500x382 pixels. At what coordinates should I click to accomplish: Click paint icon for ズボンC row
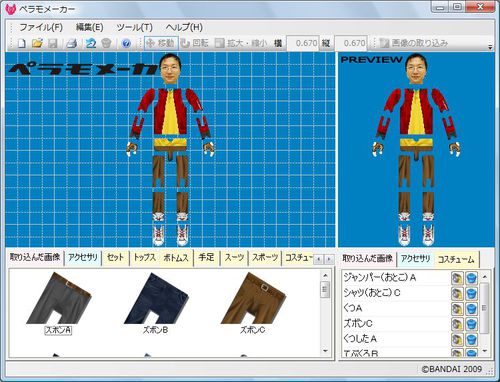[457, 324]
